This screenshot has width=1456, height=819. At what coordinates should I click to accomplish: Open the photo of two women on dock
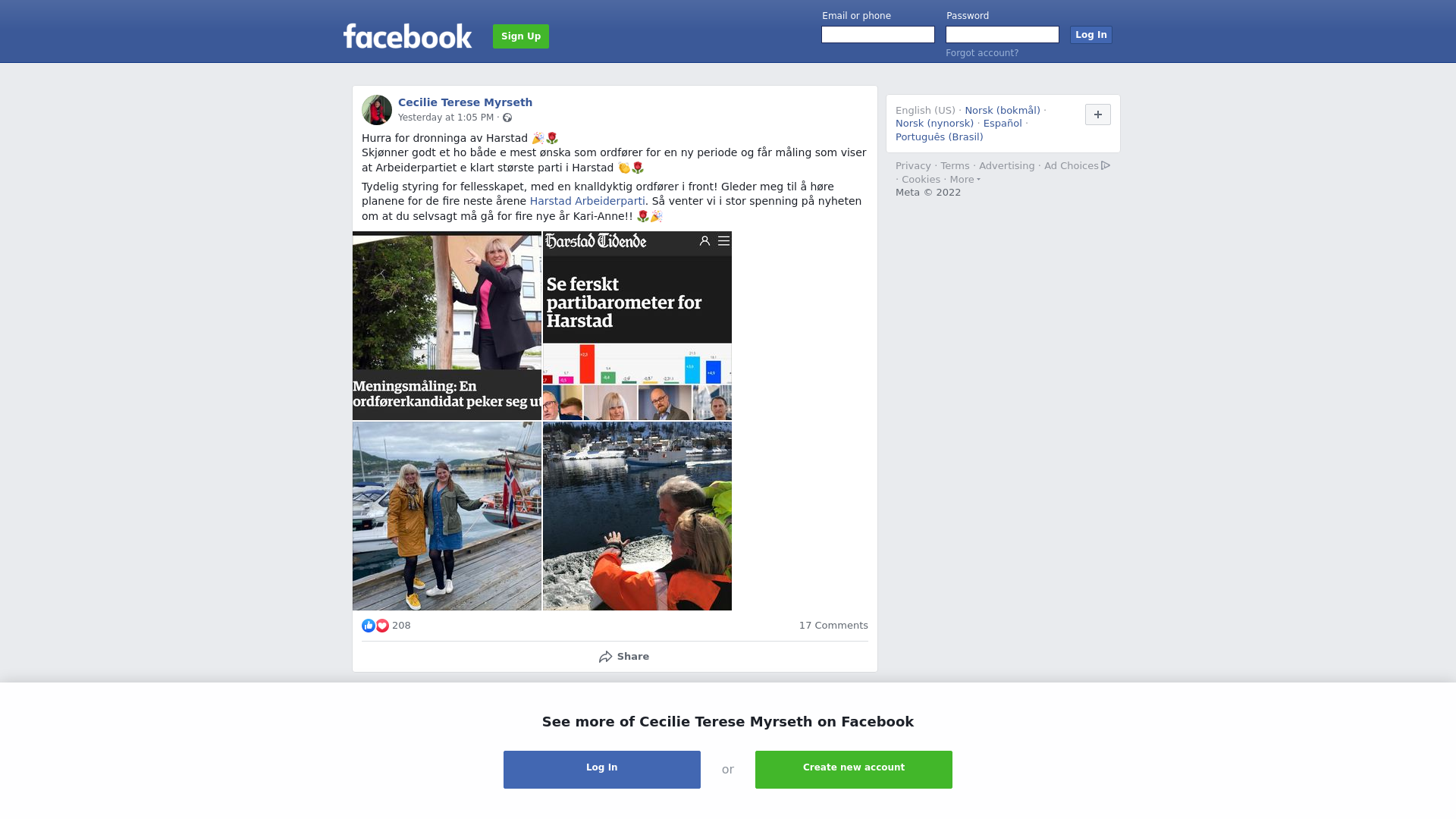tap(447, 516)
